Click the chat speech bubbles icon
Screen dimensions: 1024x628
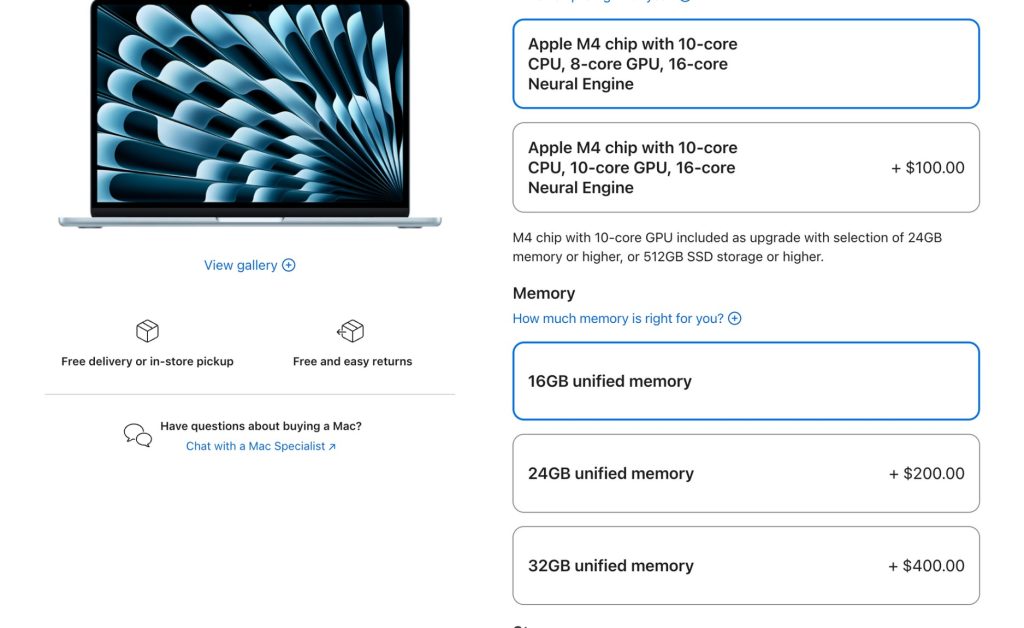(x=137, y=435)
